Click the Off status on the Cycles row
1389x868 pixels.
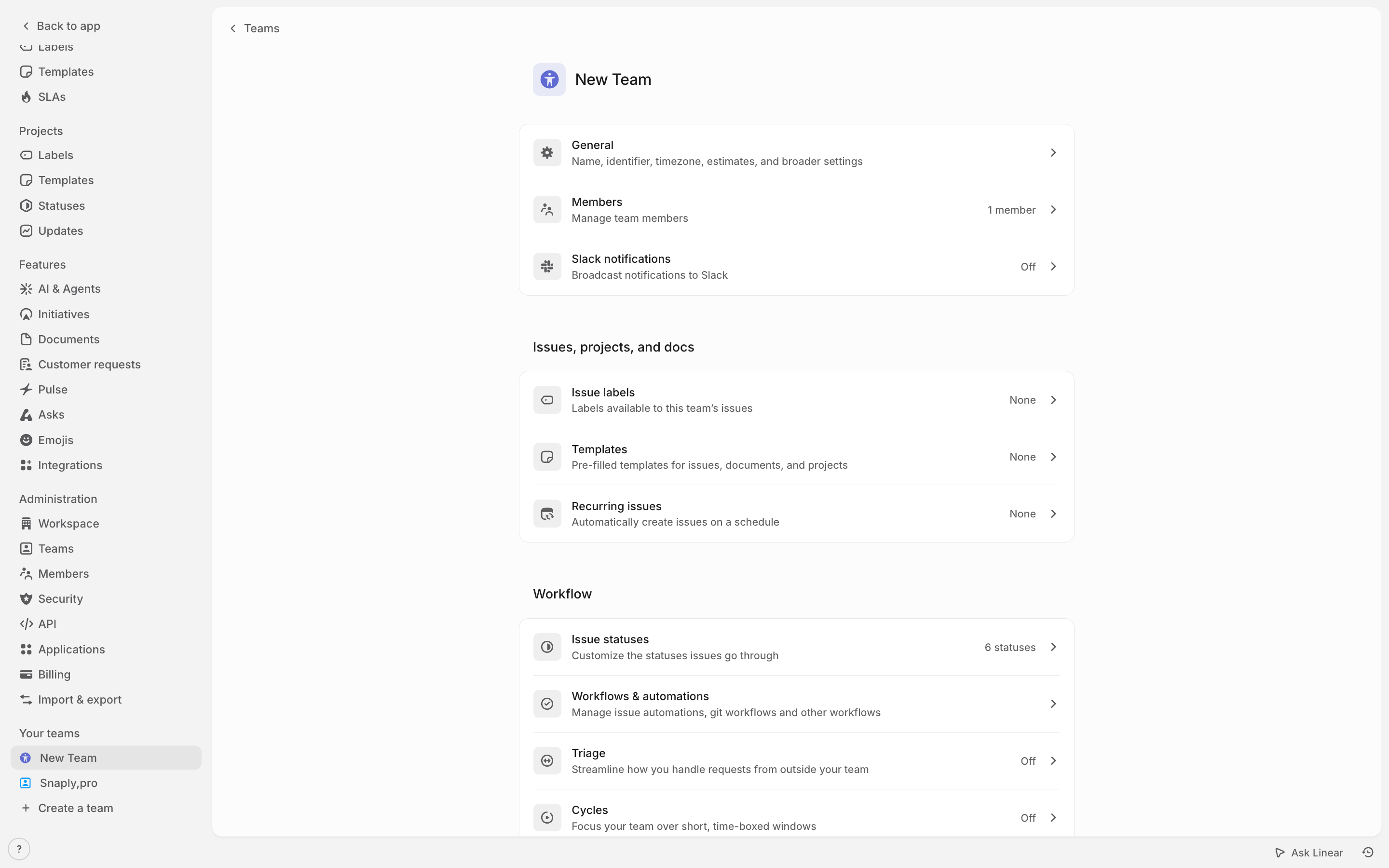(1028, 817)
